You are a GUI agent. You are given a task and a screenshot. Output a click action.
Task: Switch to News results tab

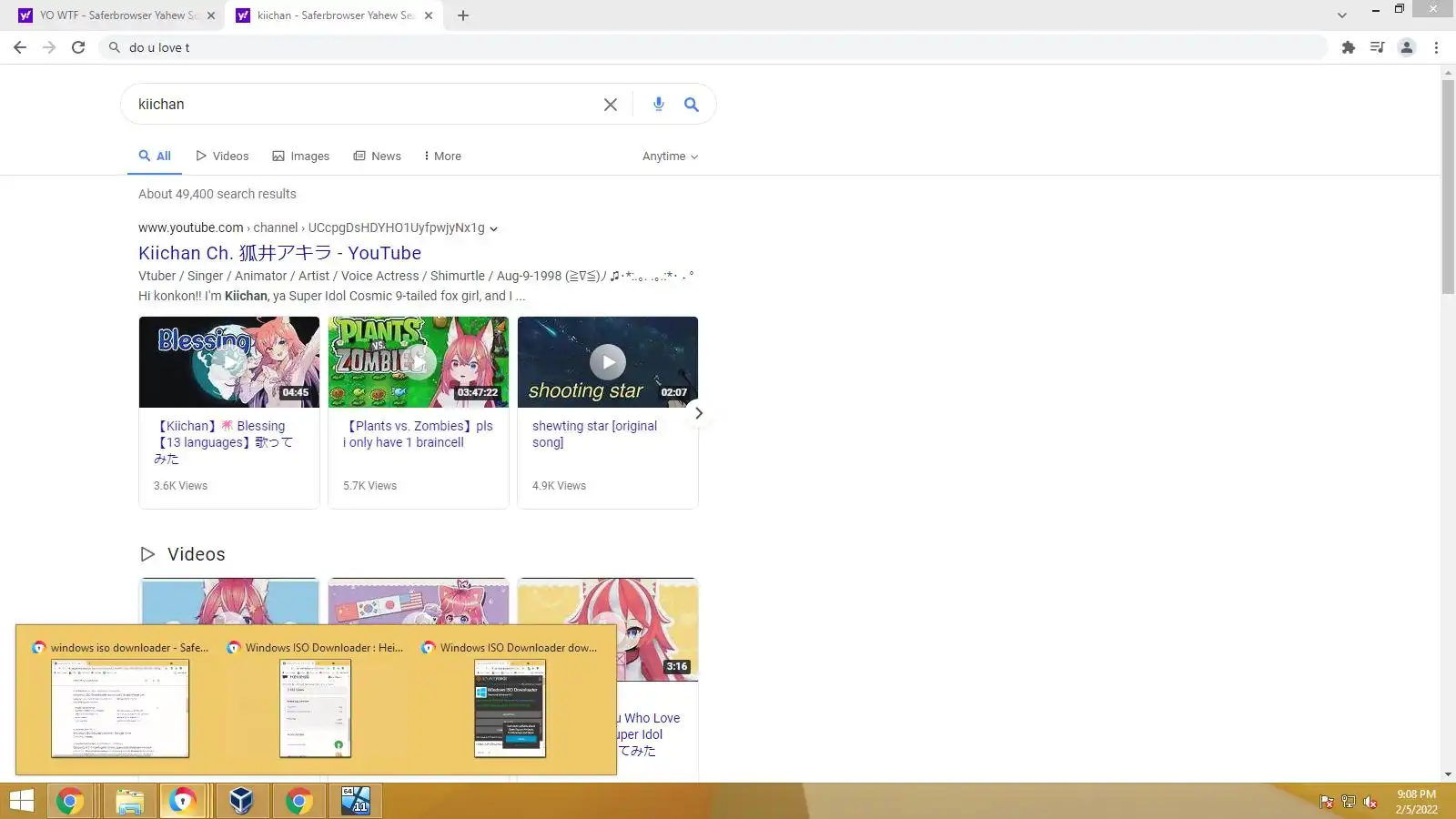(x=378, y=157)
